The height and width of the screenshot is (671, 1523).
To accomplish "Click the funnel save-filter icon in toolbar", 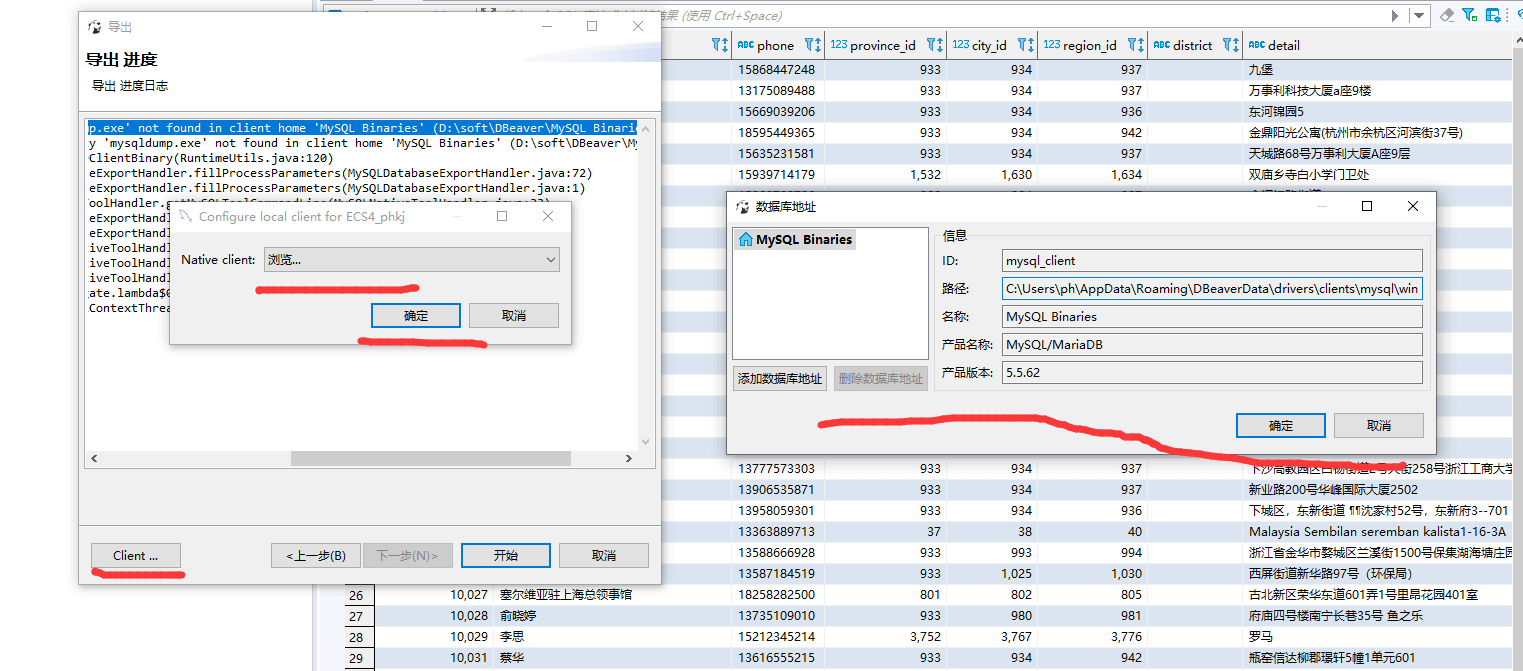I will coord(1469,15).
